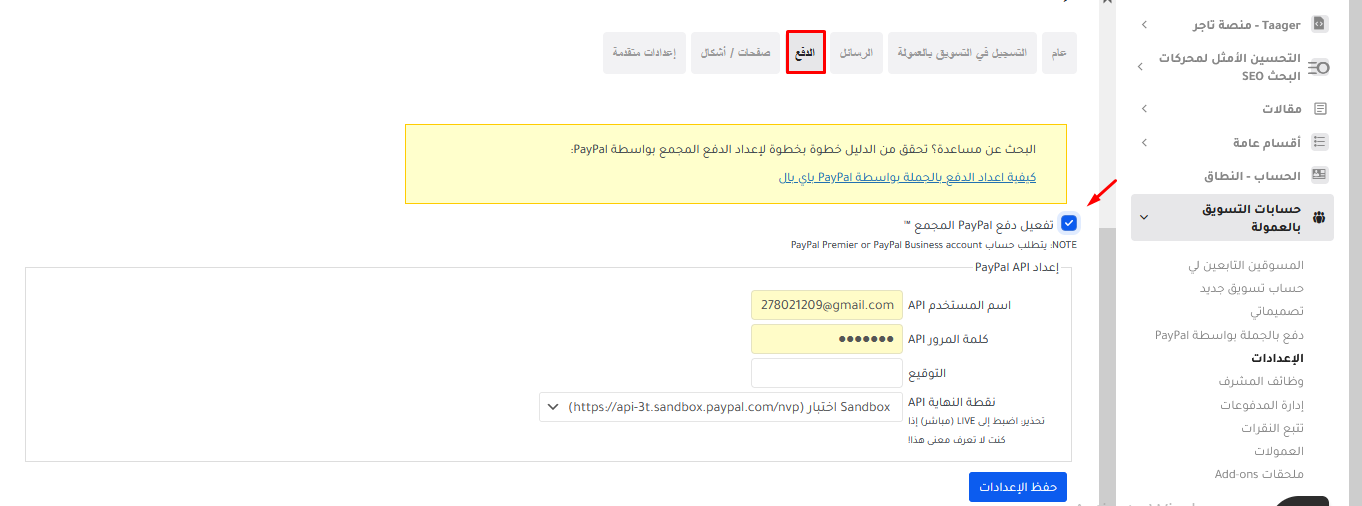The width and height of the screenshot is (1362, 506).
Task: Uncheck the تفعيل دفع PayPal المجمع checkbox
Action: point(1069,223)
